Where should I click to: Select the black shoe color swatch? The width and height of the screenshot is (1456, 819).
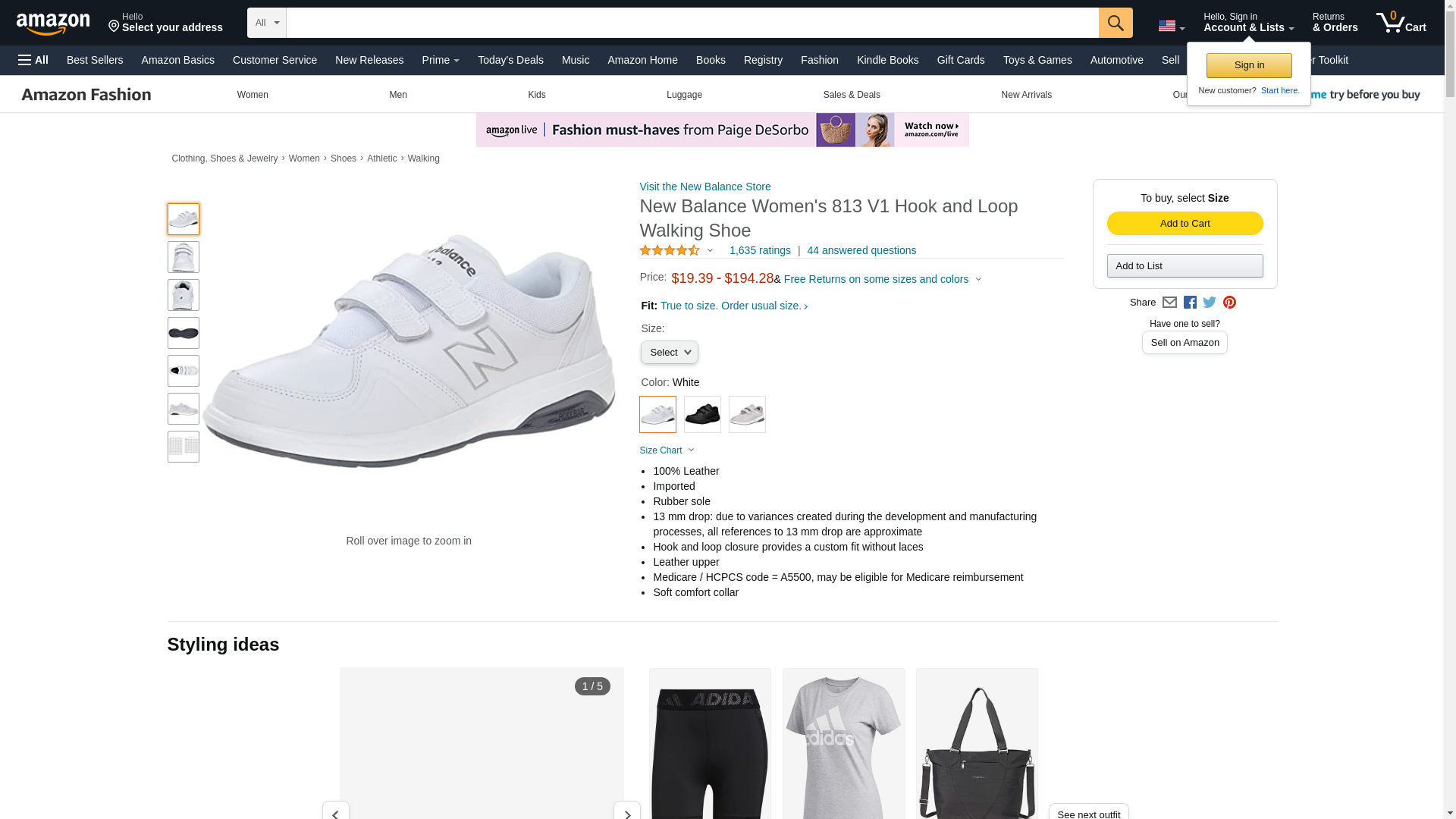pyautogui.click(x=702, y=414)
